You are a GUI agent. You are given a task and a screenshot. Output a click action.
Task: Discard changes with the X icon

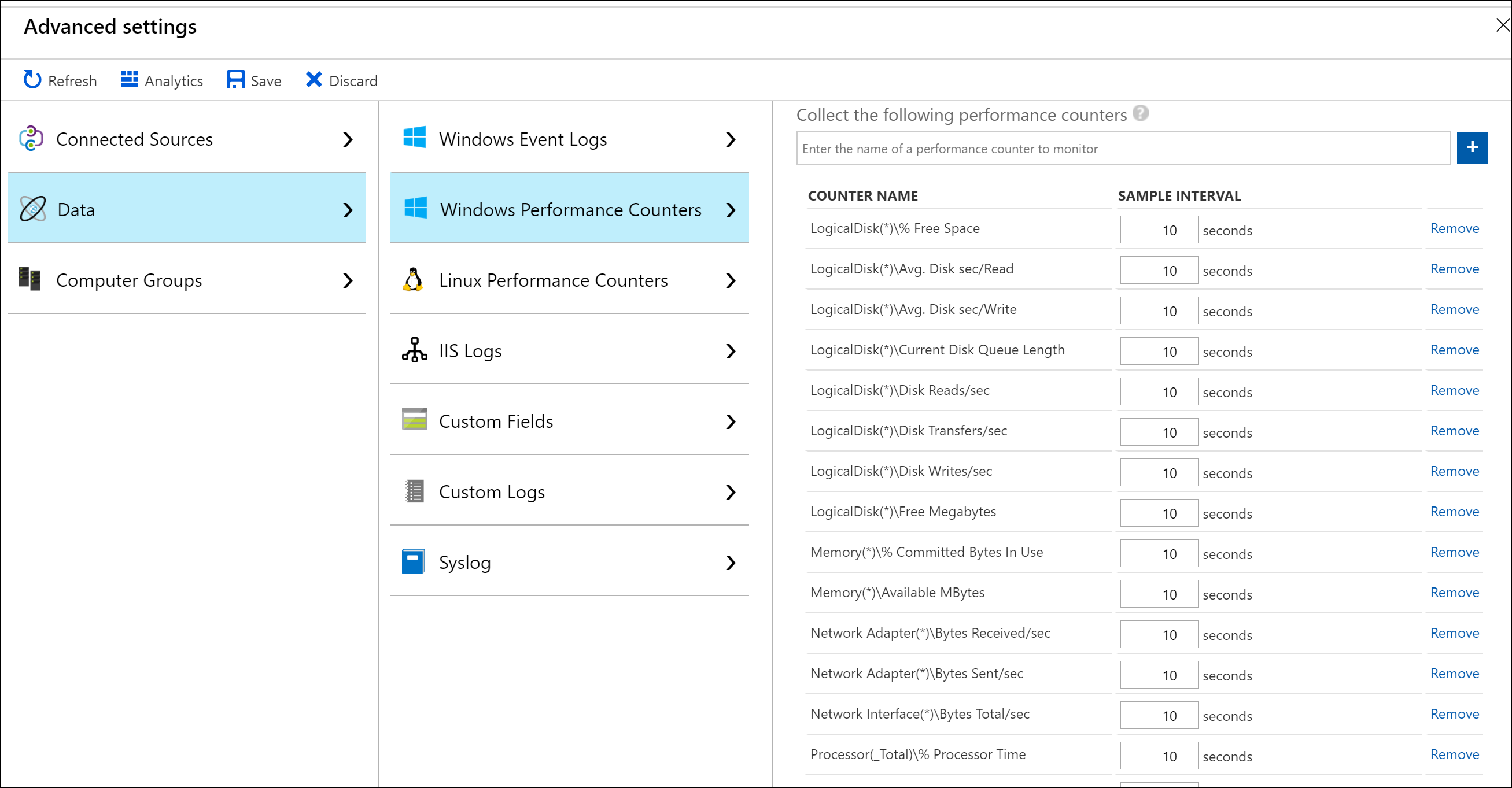point(314,80)
